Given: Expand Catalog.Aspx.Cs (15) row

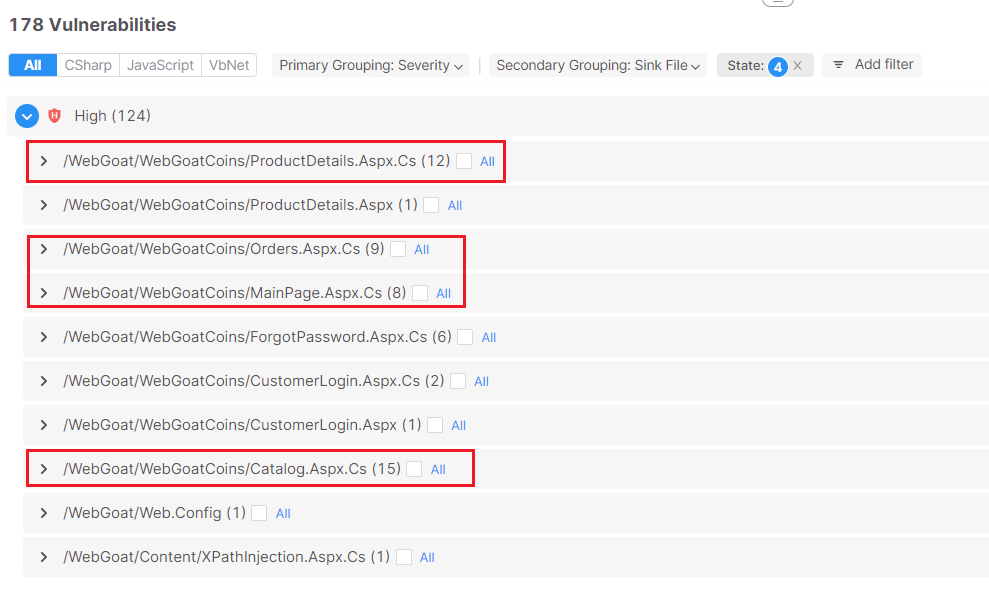Looking at the screenshot, I should [x=44, y=469].
